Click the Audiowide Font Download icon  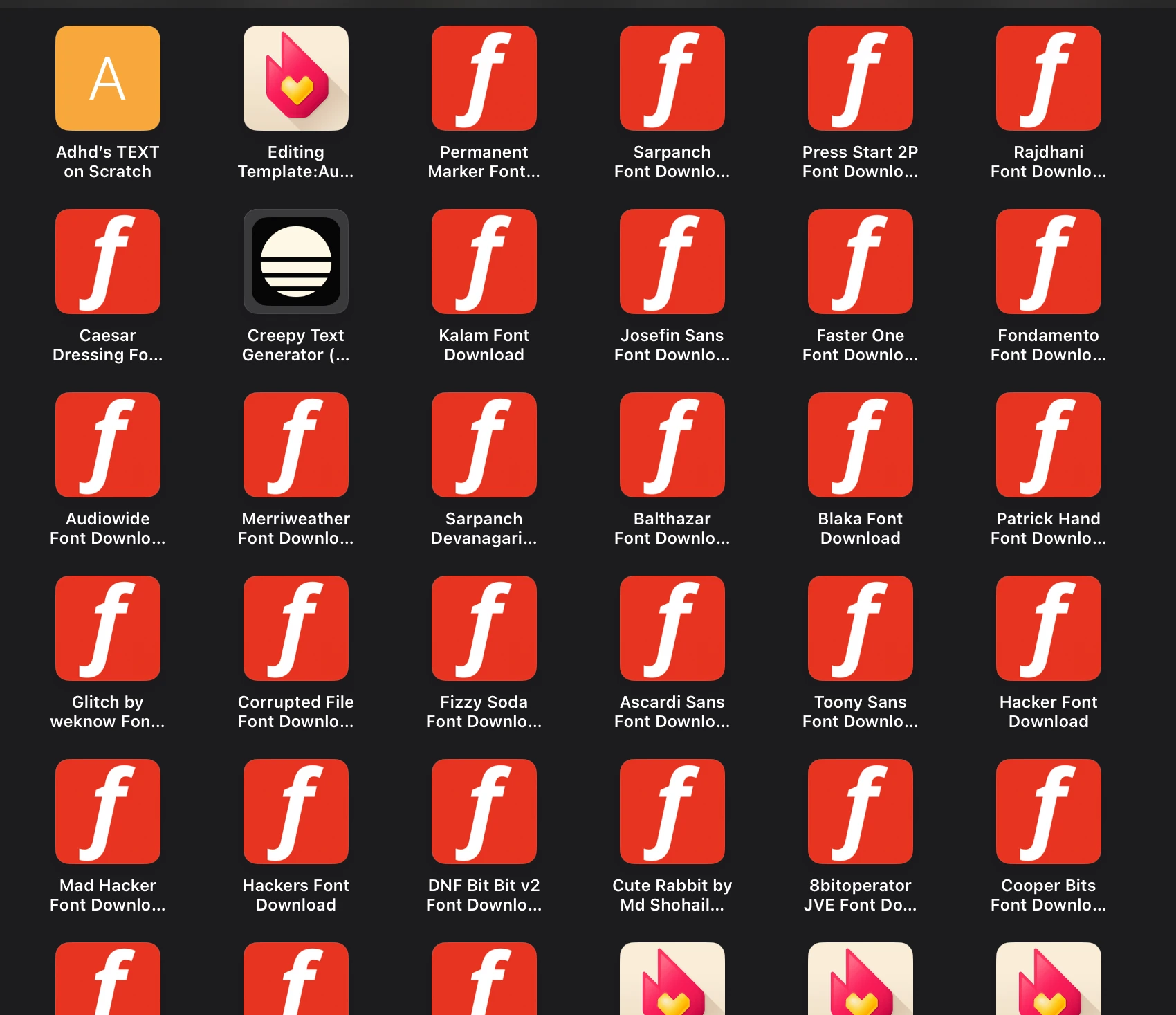point(107,444)
